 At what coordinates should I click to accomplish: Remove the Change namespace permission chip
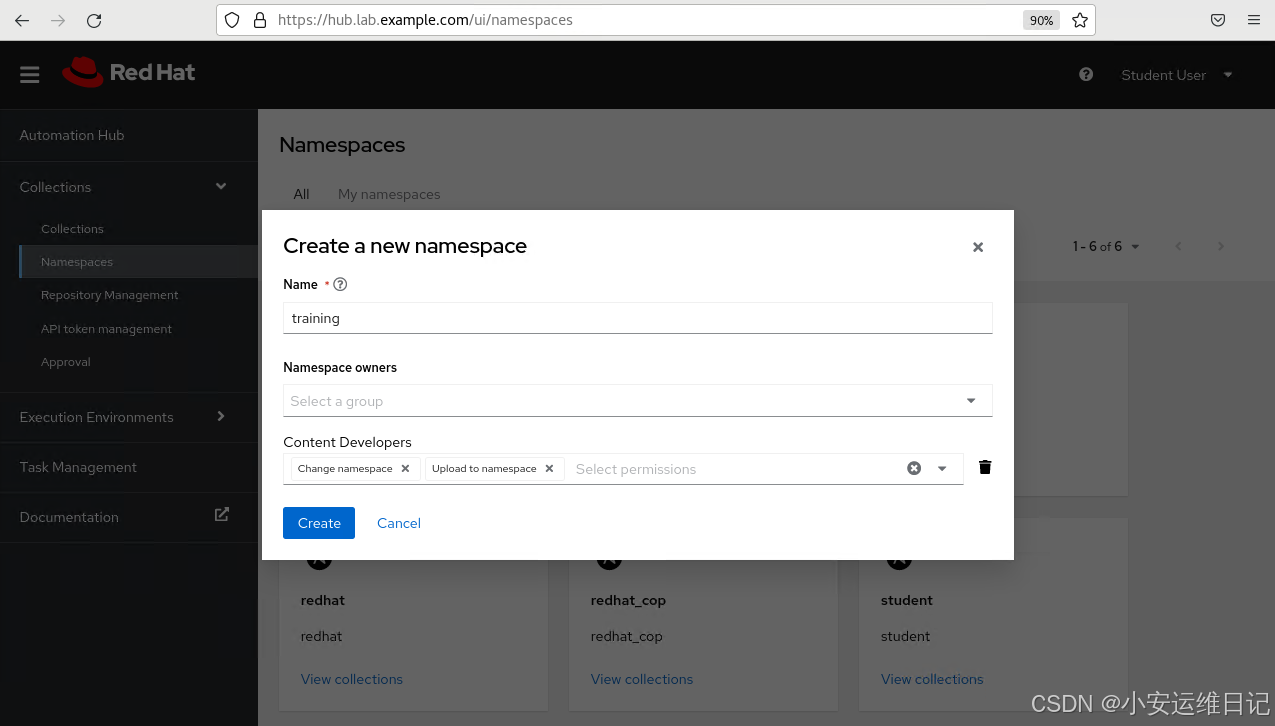click(405, 468)
